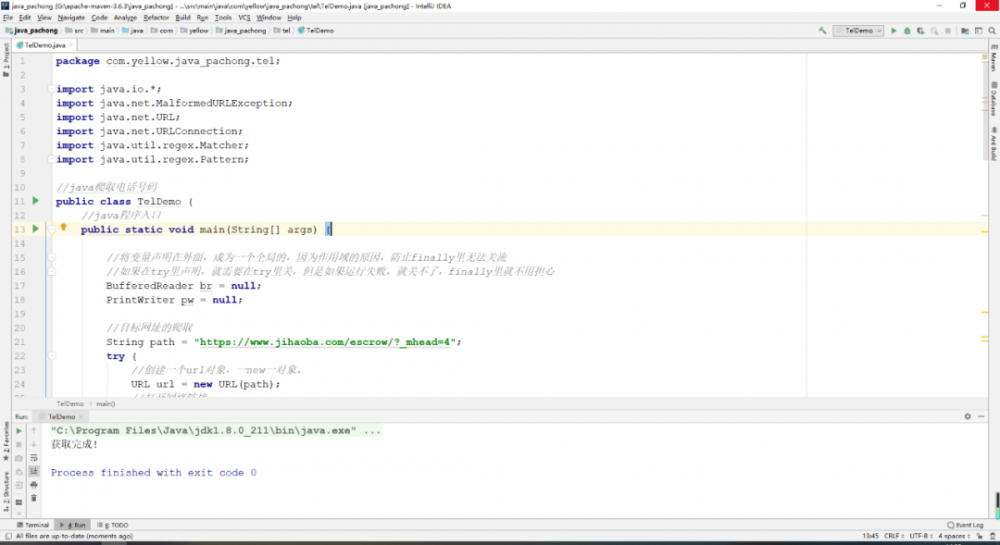Open the TelDemo run configuration dropdown
The width and height of the screenshot is (1000, 545).
click(858, 31)
